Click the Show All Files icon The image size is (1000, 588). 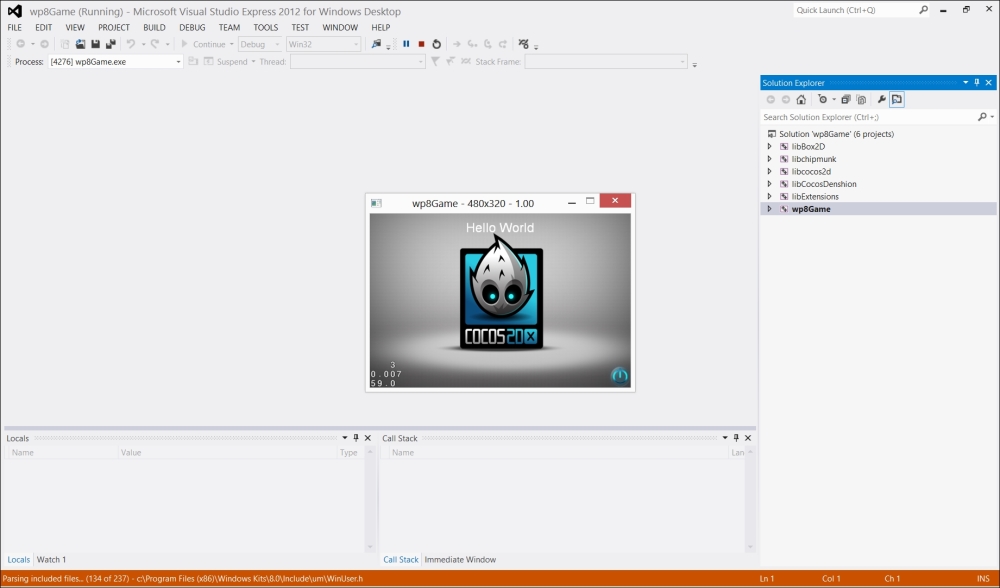[861, 99]
